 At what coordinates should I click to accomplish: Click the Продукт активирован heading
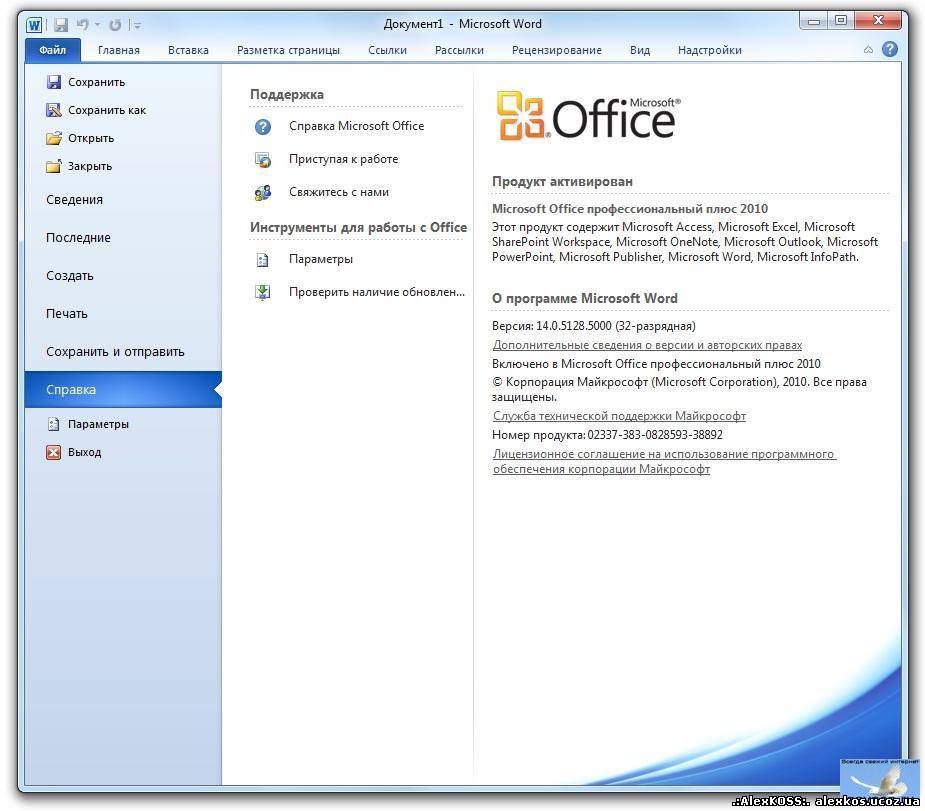[x=562, y=182]
